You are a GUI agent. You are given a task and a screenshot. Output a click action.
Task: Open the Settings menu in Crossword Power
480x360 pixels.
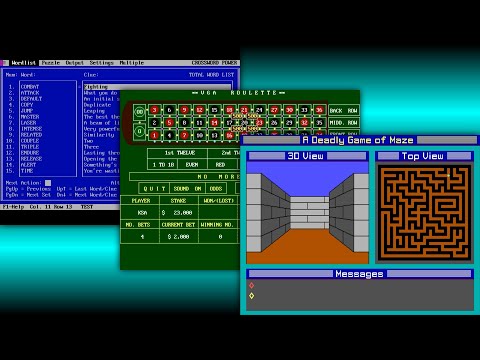tap(102, 63)
